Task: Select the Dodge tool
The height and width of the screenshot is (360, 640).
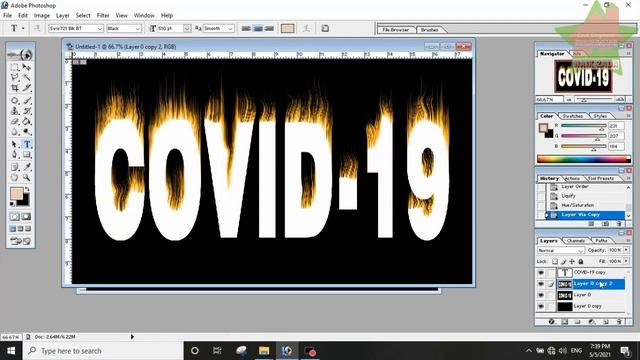Action: click(27, 131)
